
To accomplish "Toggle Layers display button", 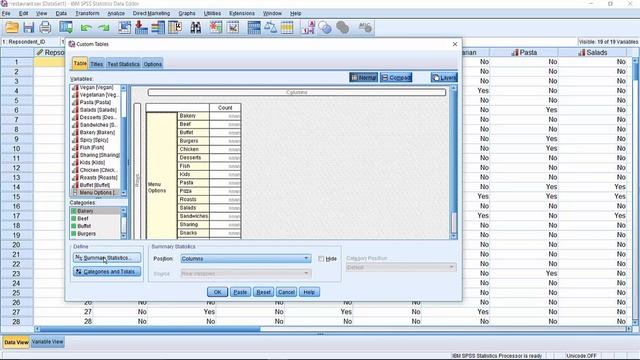I will click(444, 78).
